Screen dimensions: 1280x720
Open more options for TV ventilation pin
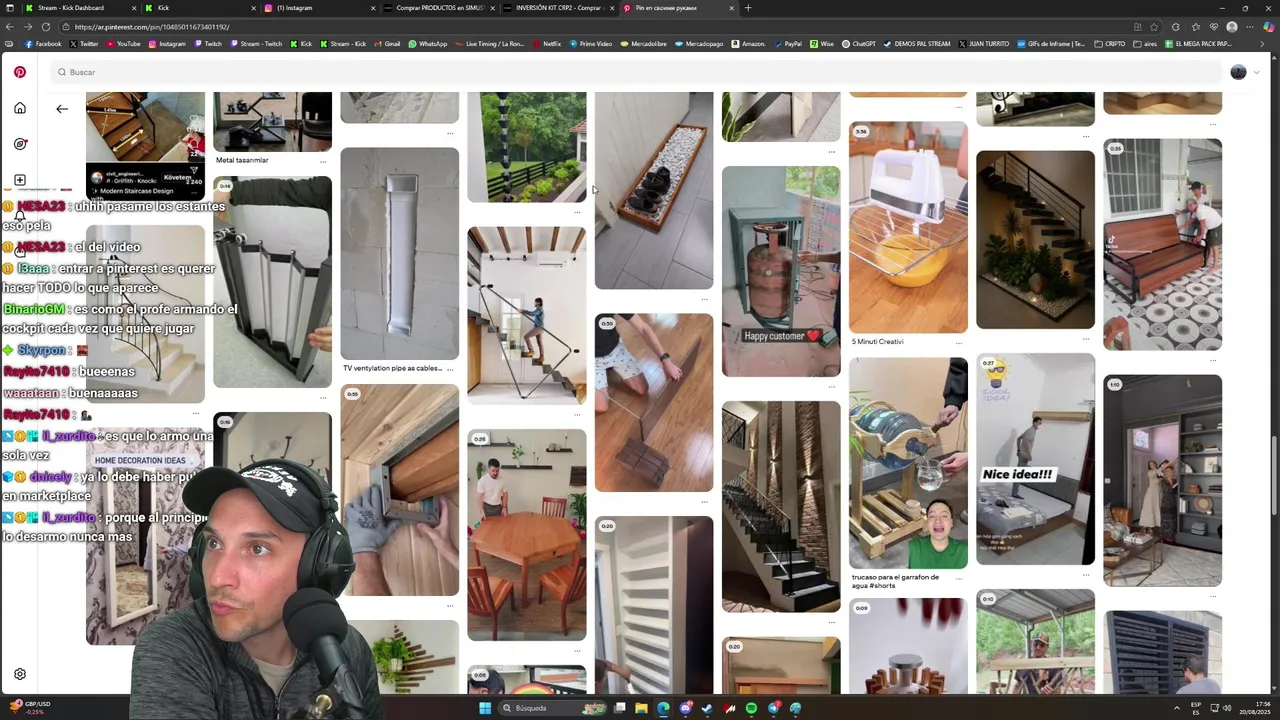(x=450, y=369)
